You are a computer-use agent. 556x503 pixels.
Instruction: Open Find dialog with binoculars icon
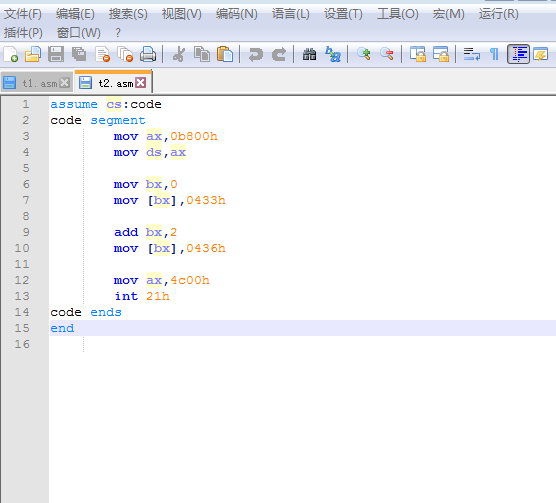pyautogui.click(x=309, y=55)
